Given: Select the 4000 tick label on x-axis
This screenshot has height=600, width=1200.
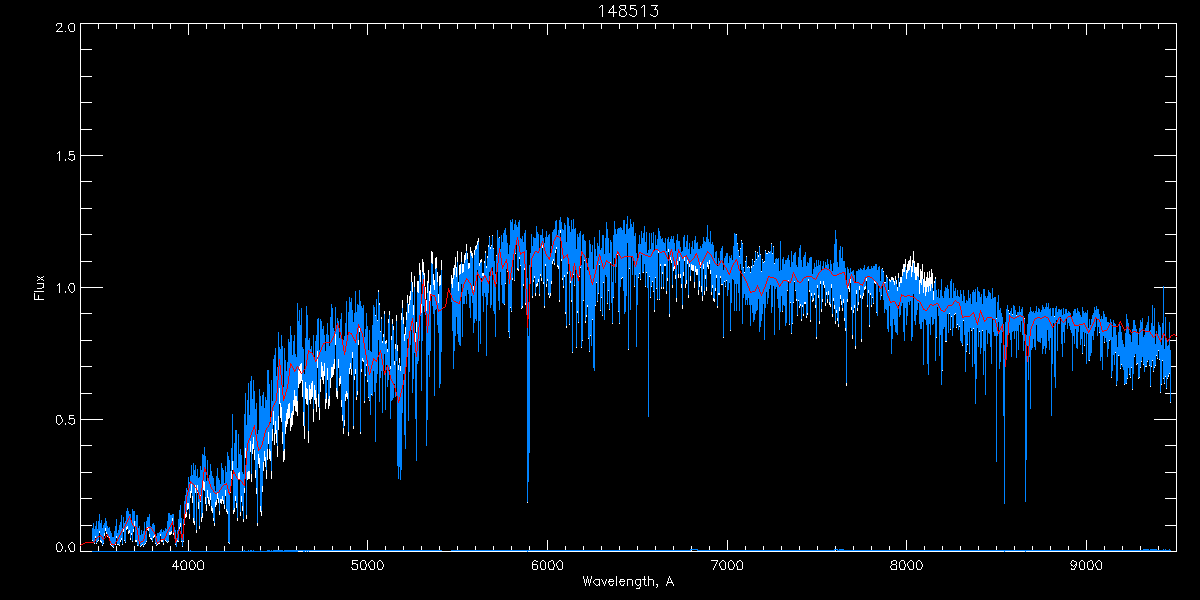Looking at the screenshot, I should 188,565.
